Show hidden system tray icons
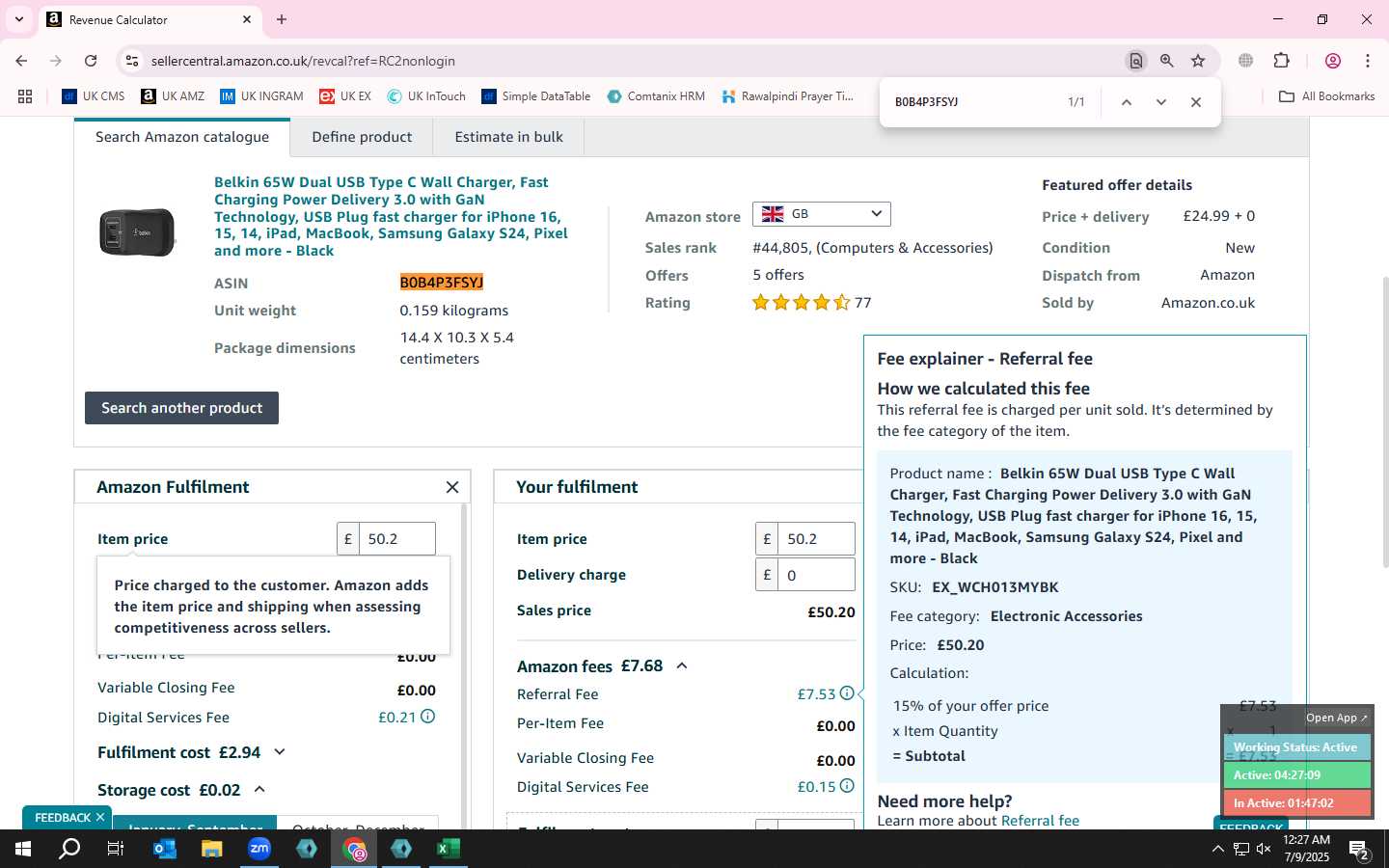The height and width of the screenshot is (868, 1389). pyautogui.click(x=1217, y=849)
